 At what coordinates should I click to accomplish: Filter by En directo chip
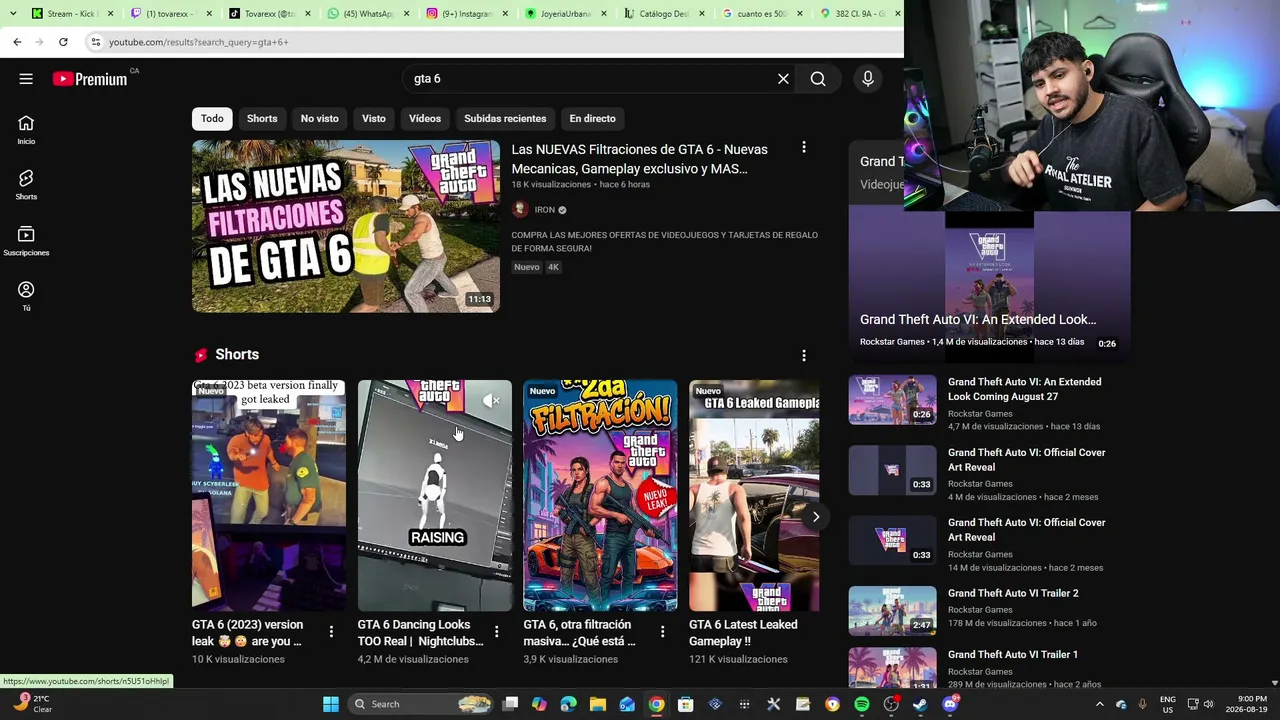pyautogui.click(x=593, y=118)
